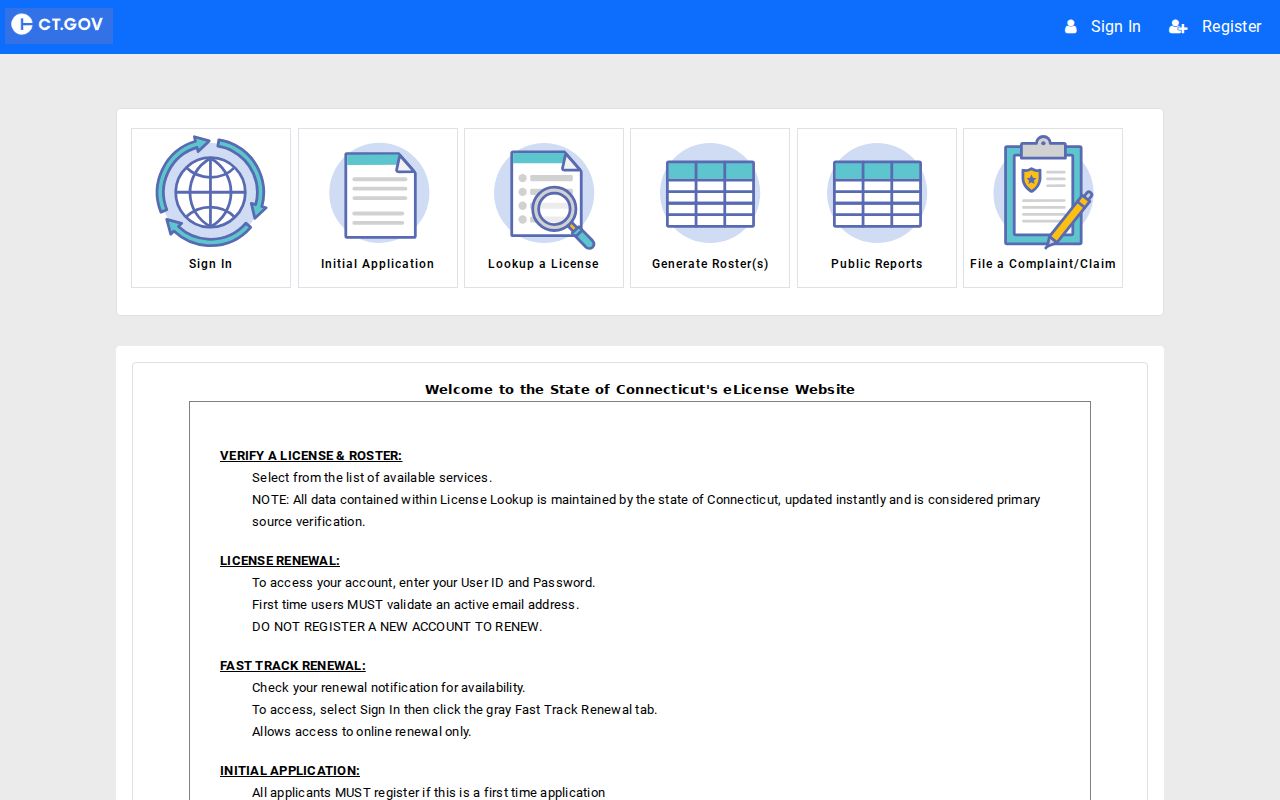Screen dimensions: 1280x800
Task: Click text 'DO NOT REGISTER A NEW ACCOUNT TO RENEW.'
Action: (397, 627)
